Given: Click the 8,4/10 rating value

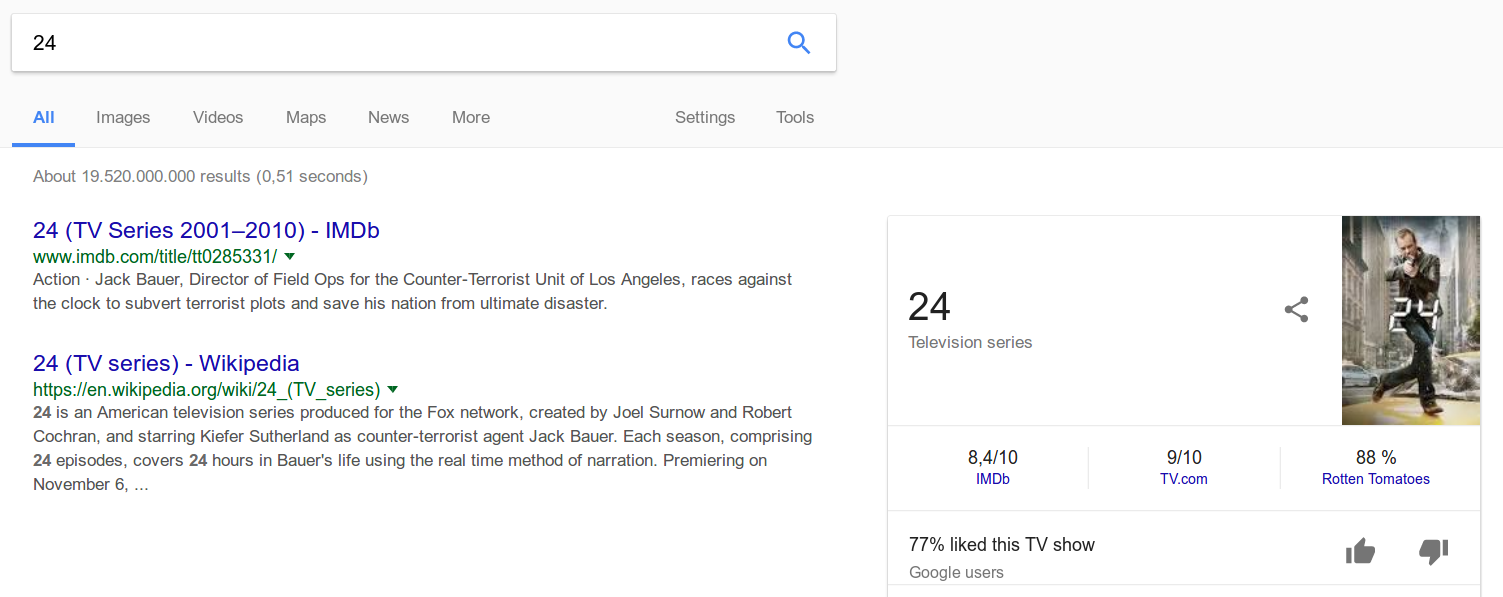Looking at the screenshot, I should click(x=993, y=457).
